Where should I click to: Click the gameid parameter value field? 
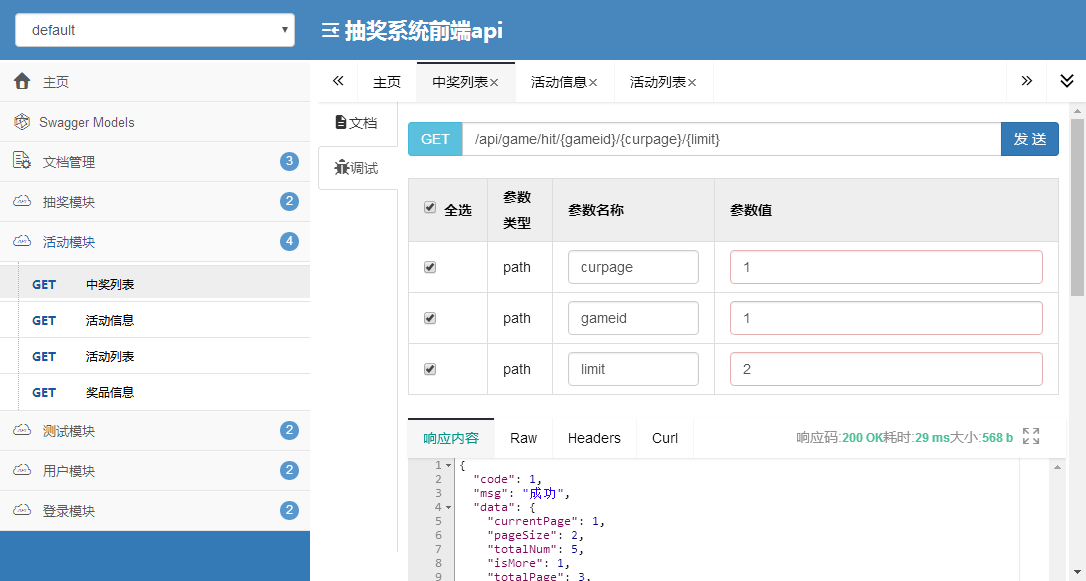pos(886,319)
